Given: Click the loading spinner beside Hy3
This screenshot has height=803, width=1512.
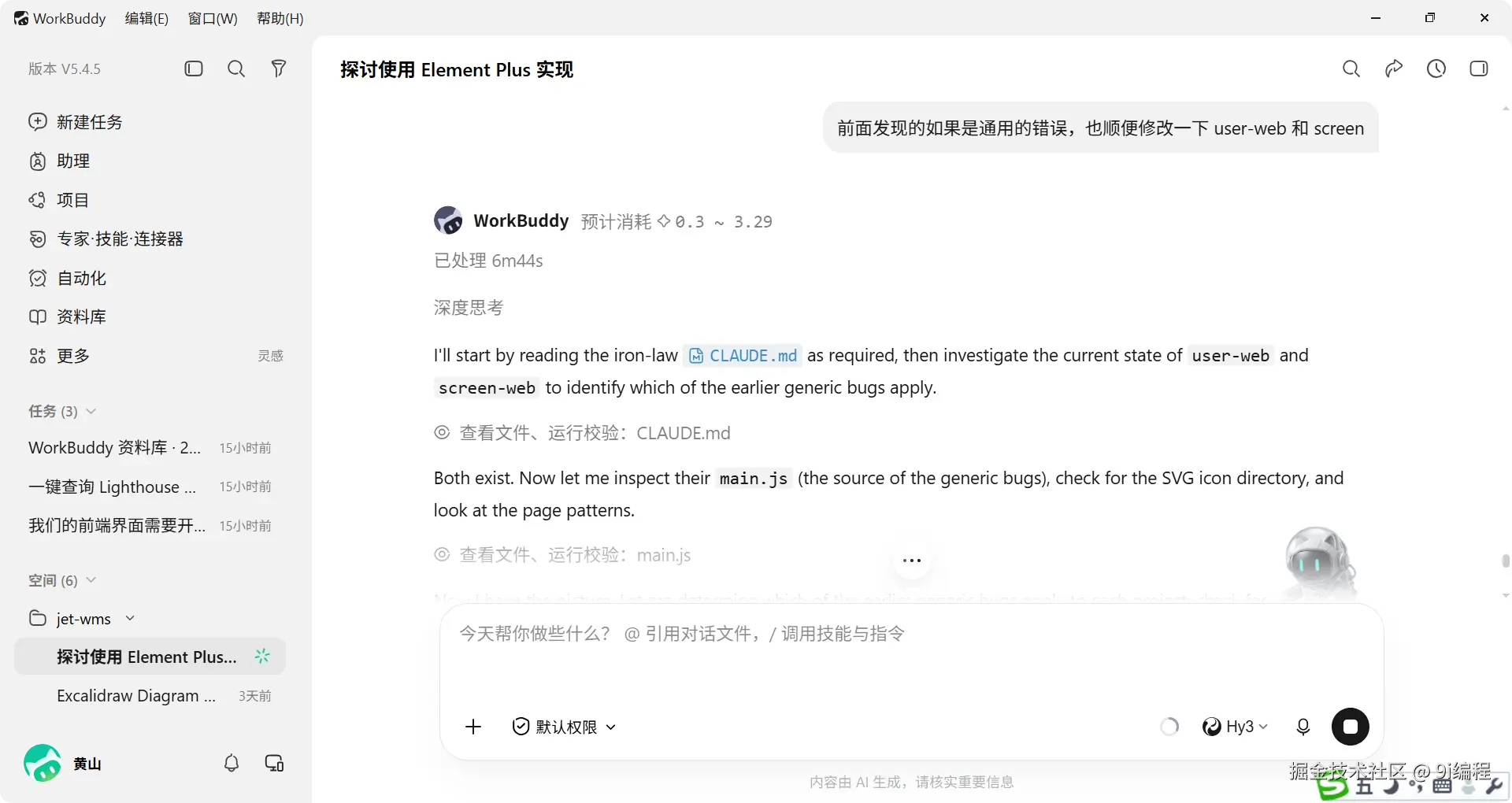Looking at the screenshot, I should click(x=1170, y=727).
